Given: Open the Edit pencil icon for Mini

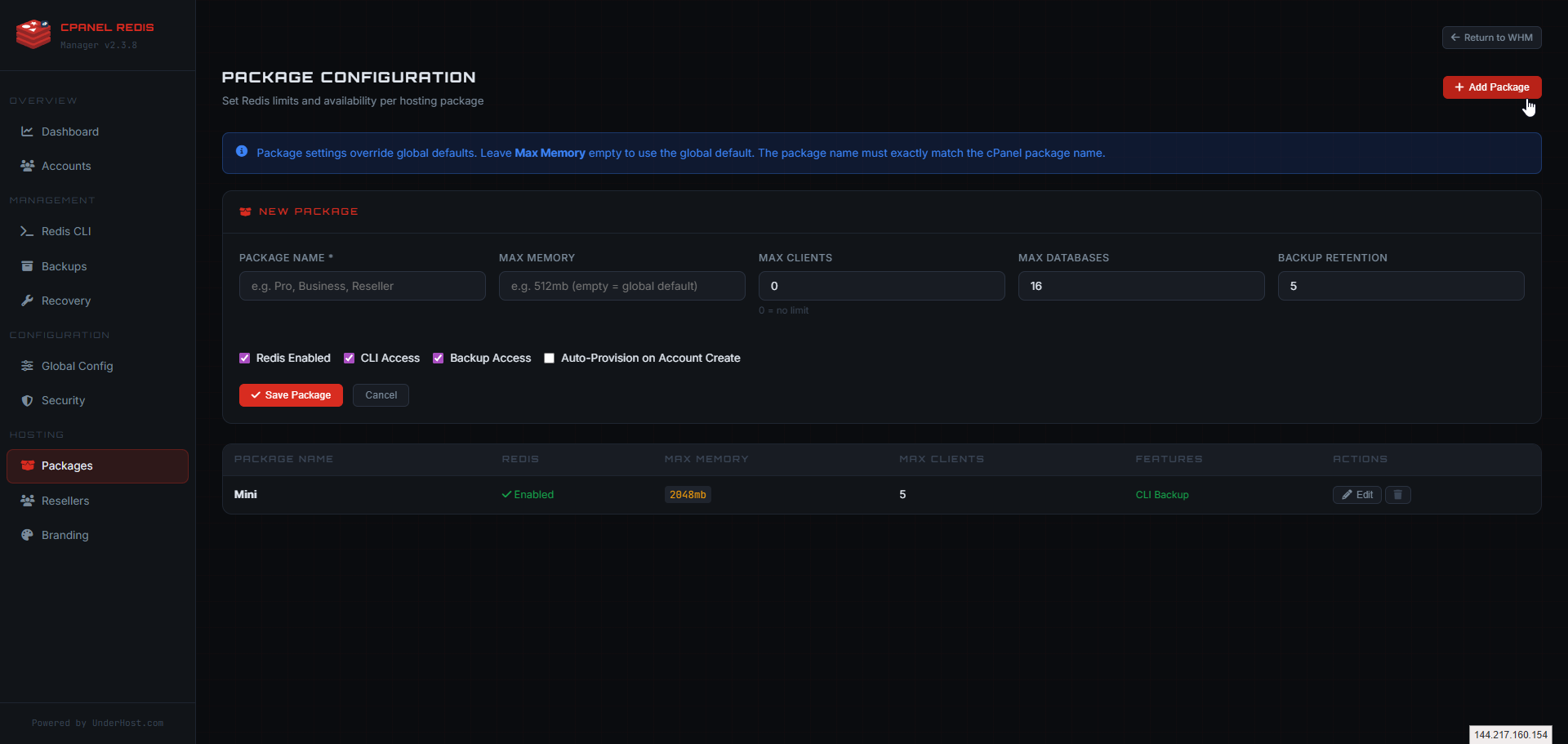Looking at the screenshot, I should (1356, 494).
